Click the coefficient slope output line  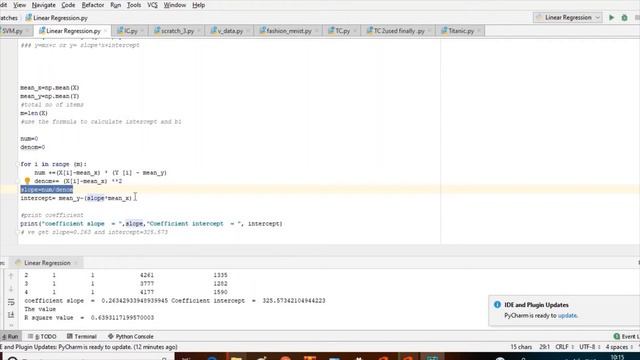click(x=175, y=301)
